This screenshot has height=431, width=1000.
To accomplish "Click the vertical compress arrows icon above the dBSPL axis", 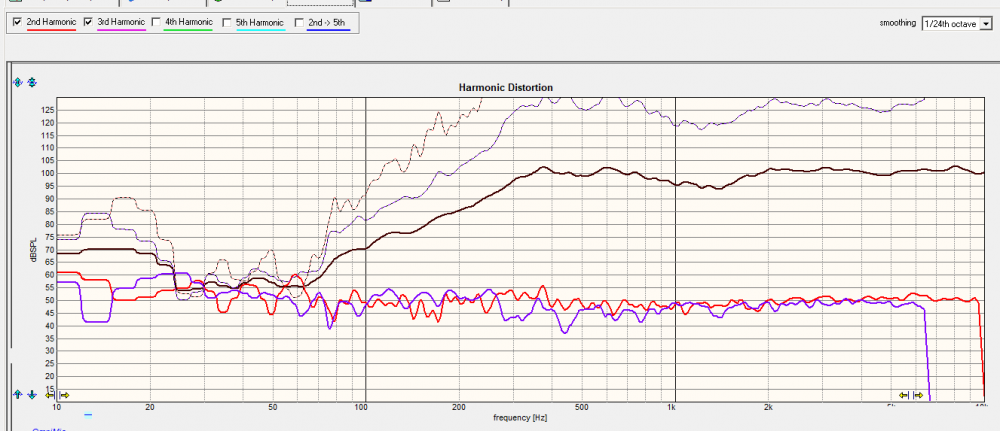I will click(x=30, y=82).
